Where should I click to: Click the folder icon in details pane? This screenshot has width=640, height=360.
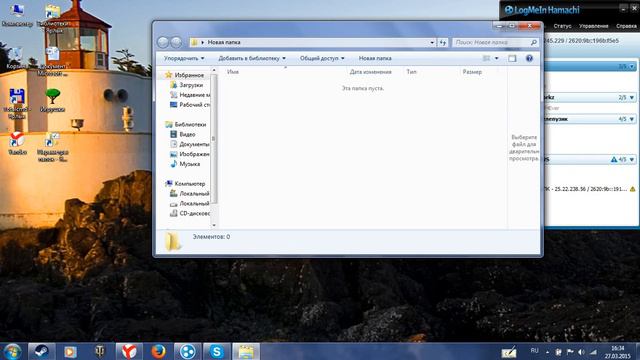tap(173, 241)
